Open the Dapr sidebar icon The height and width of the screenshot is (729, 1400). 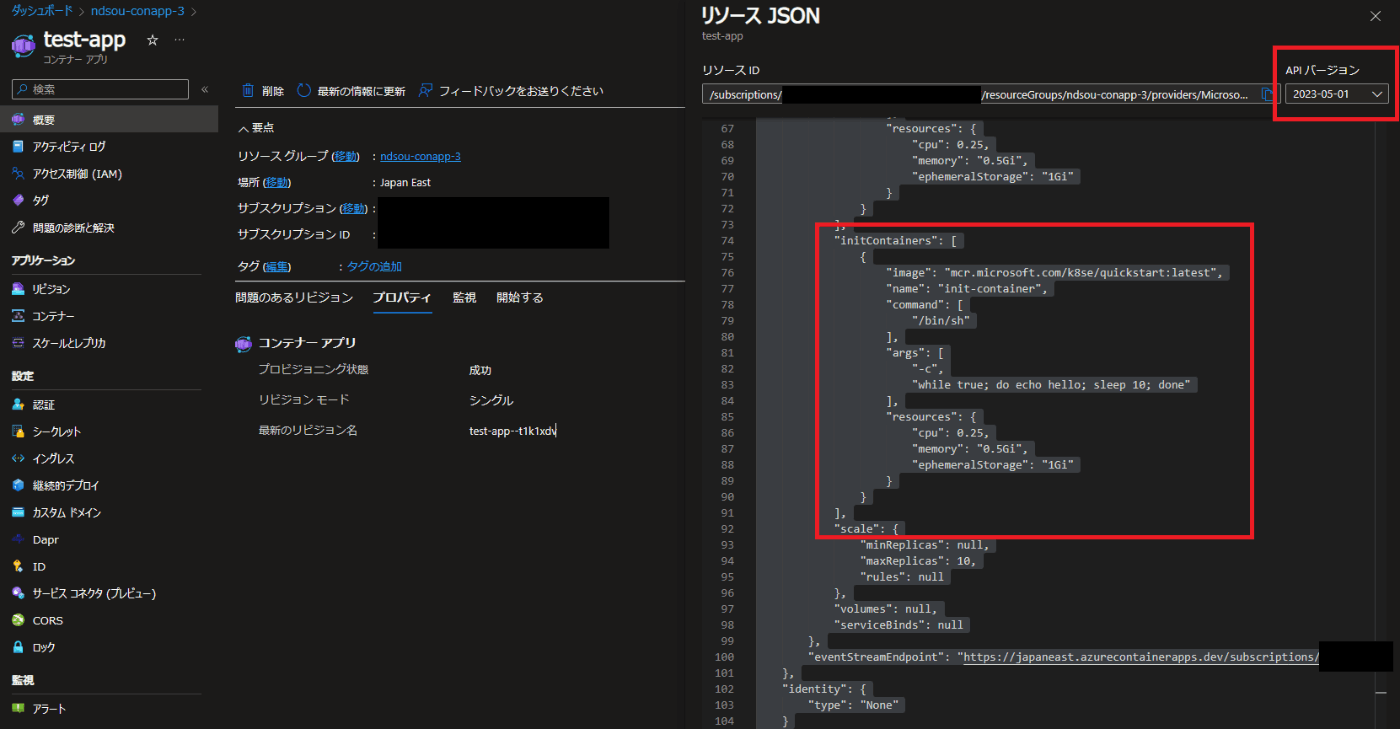click(x=17, y=540)
